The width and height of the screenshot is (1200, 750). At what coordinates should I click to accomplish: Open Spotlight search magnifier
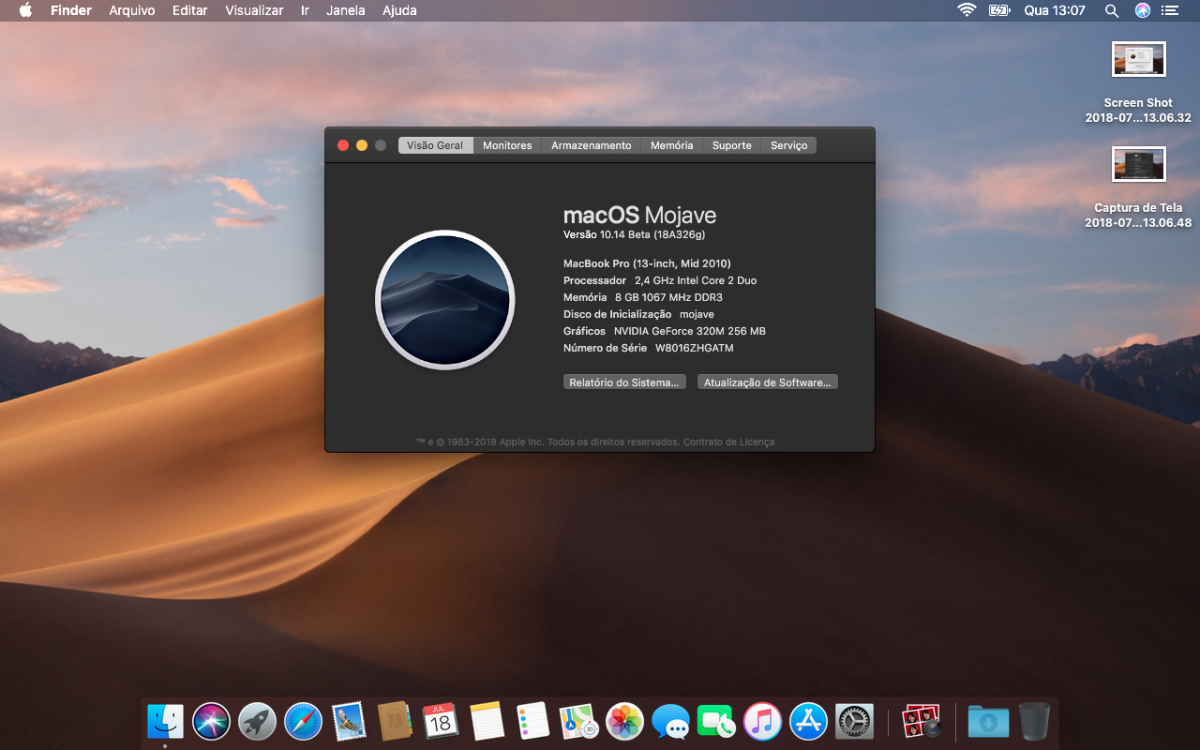pos(1111,10)
